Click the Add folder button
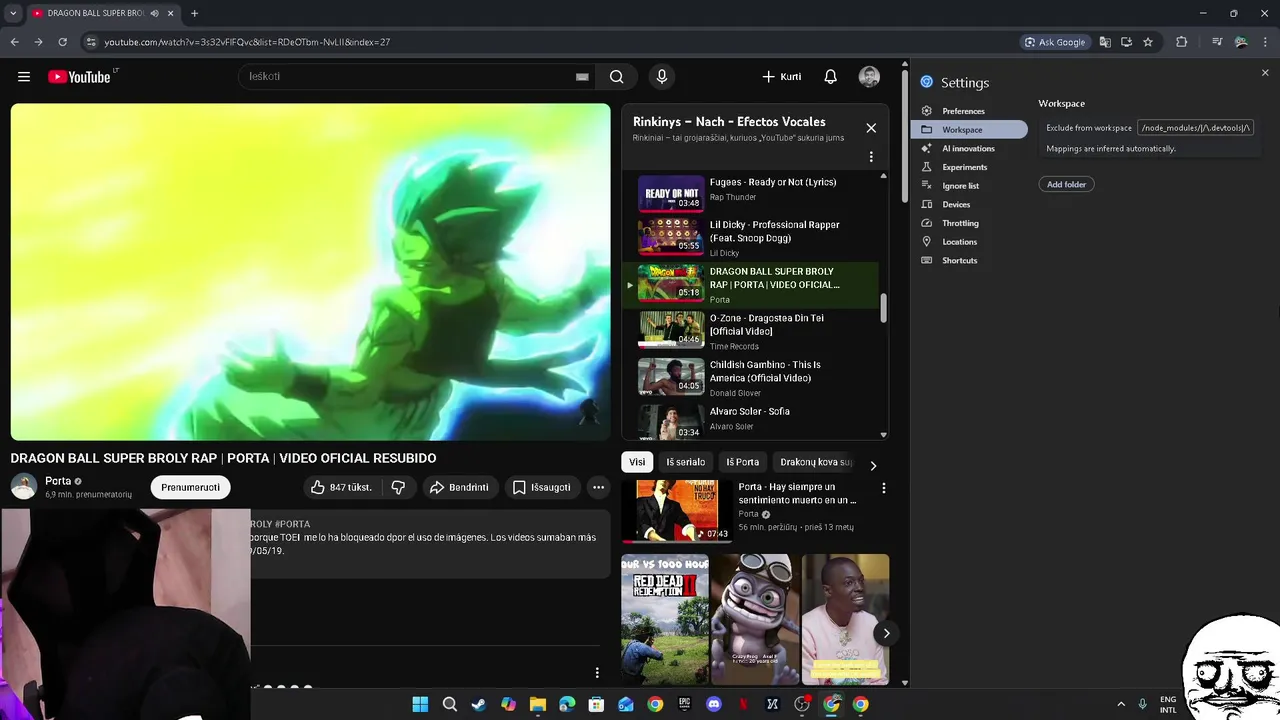The width and height of the screenshot is (1280, 720). pos(1066,184)
